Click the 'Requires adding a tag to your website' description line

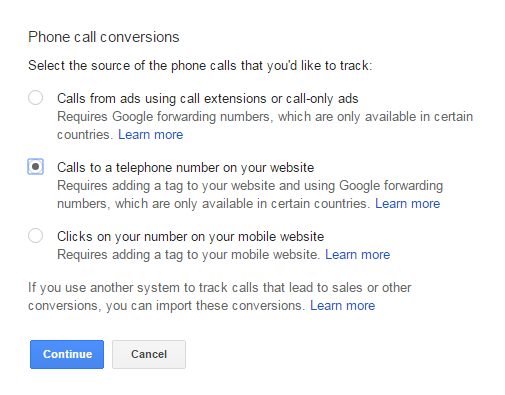(x=250, y=186)
